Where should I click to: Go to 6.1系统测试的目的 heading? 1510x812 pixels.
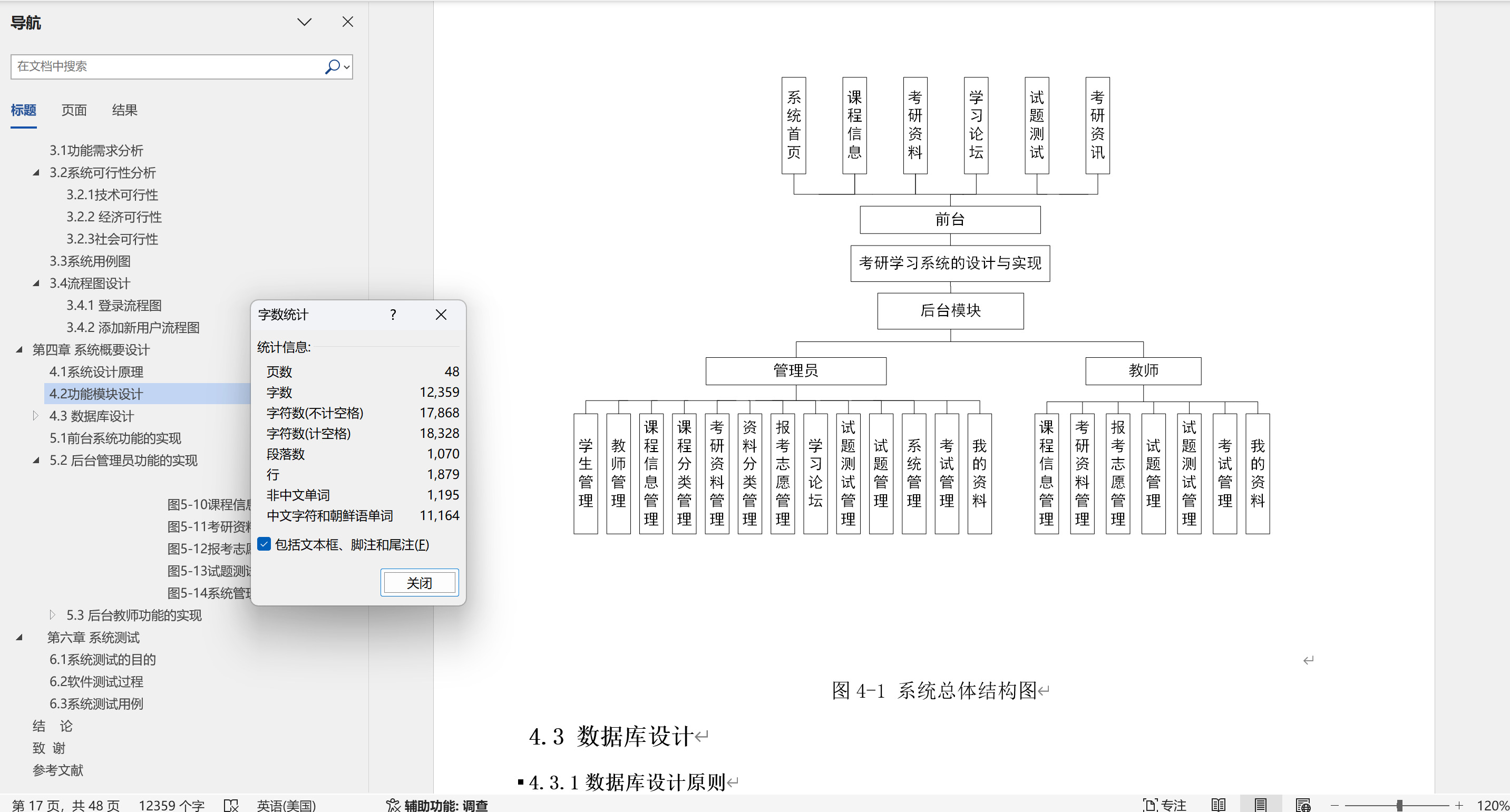(x=103, y=660)
